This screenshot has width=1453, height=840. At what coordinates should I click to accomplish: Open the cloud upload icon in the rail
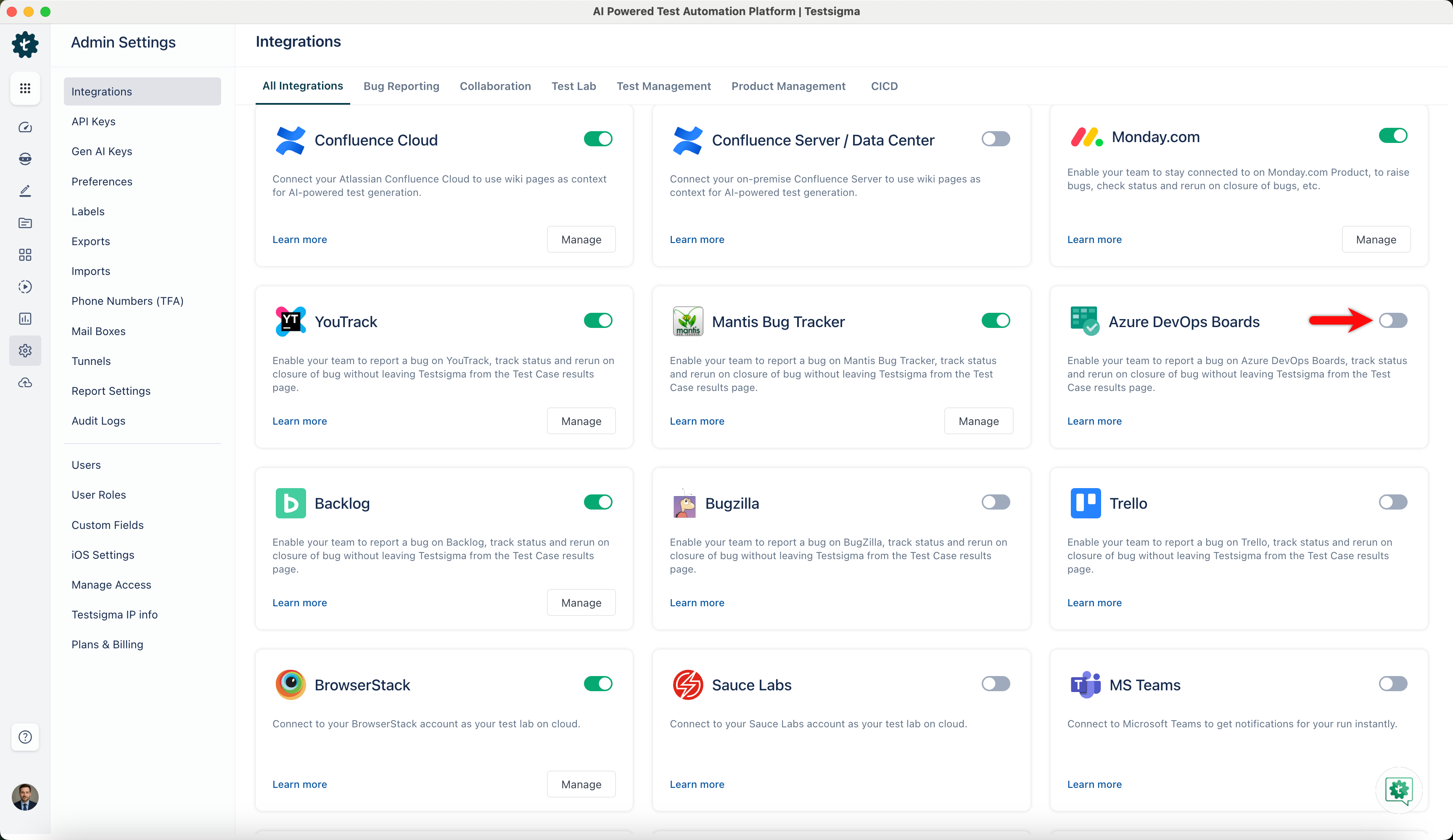[x=25, y=383]
